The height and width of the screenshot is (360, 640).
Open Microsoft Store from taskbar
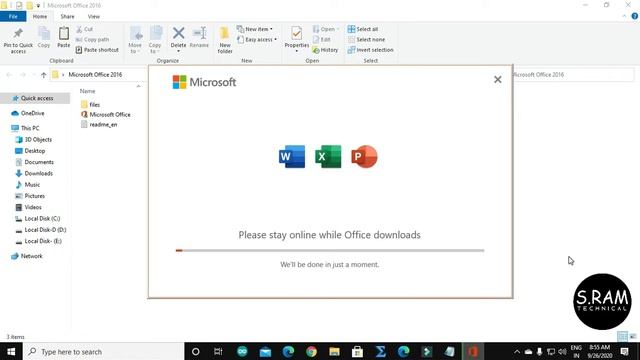click(357, 351)
